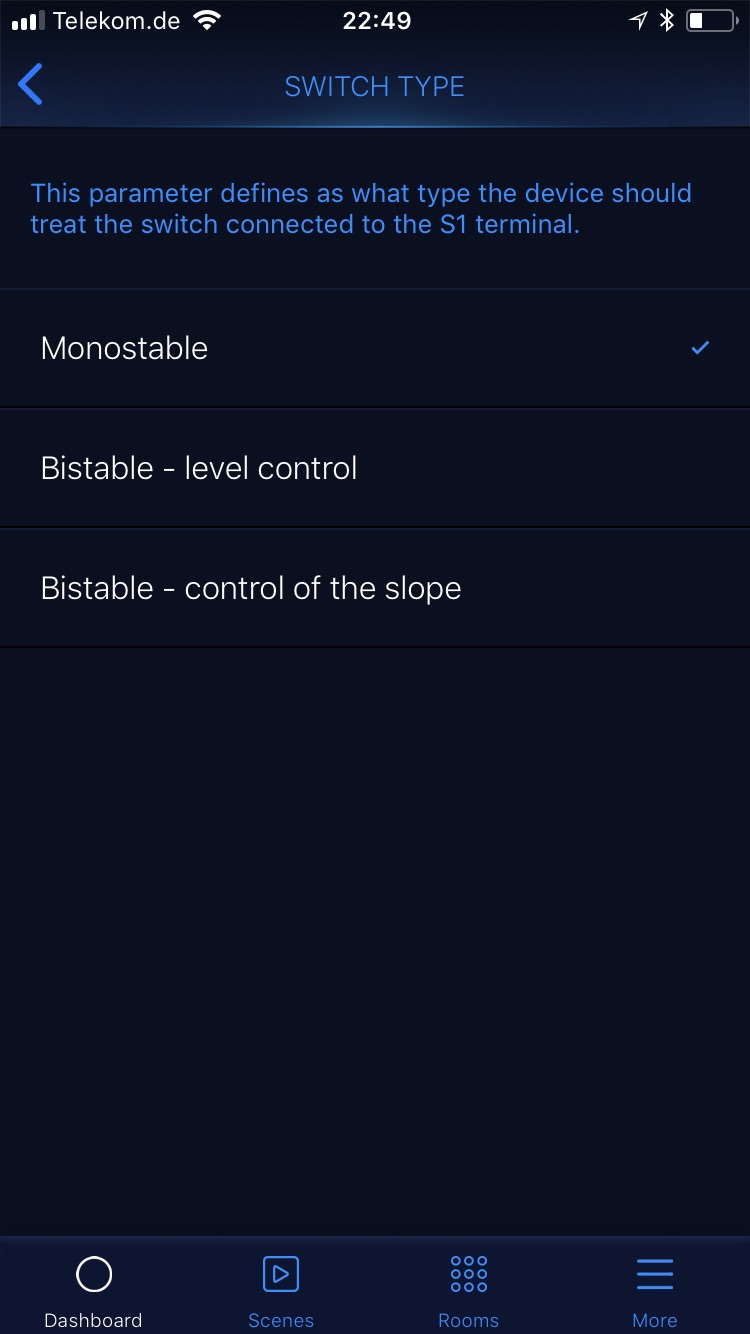Select the Monostable switch type
Image resolution: width=750 pixels, height=1334 pixels.
[125, 348]
